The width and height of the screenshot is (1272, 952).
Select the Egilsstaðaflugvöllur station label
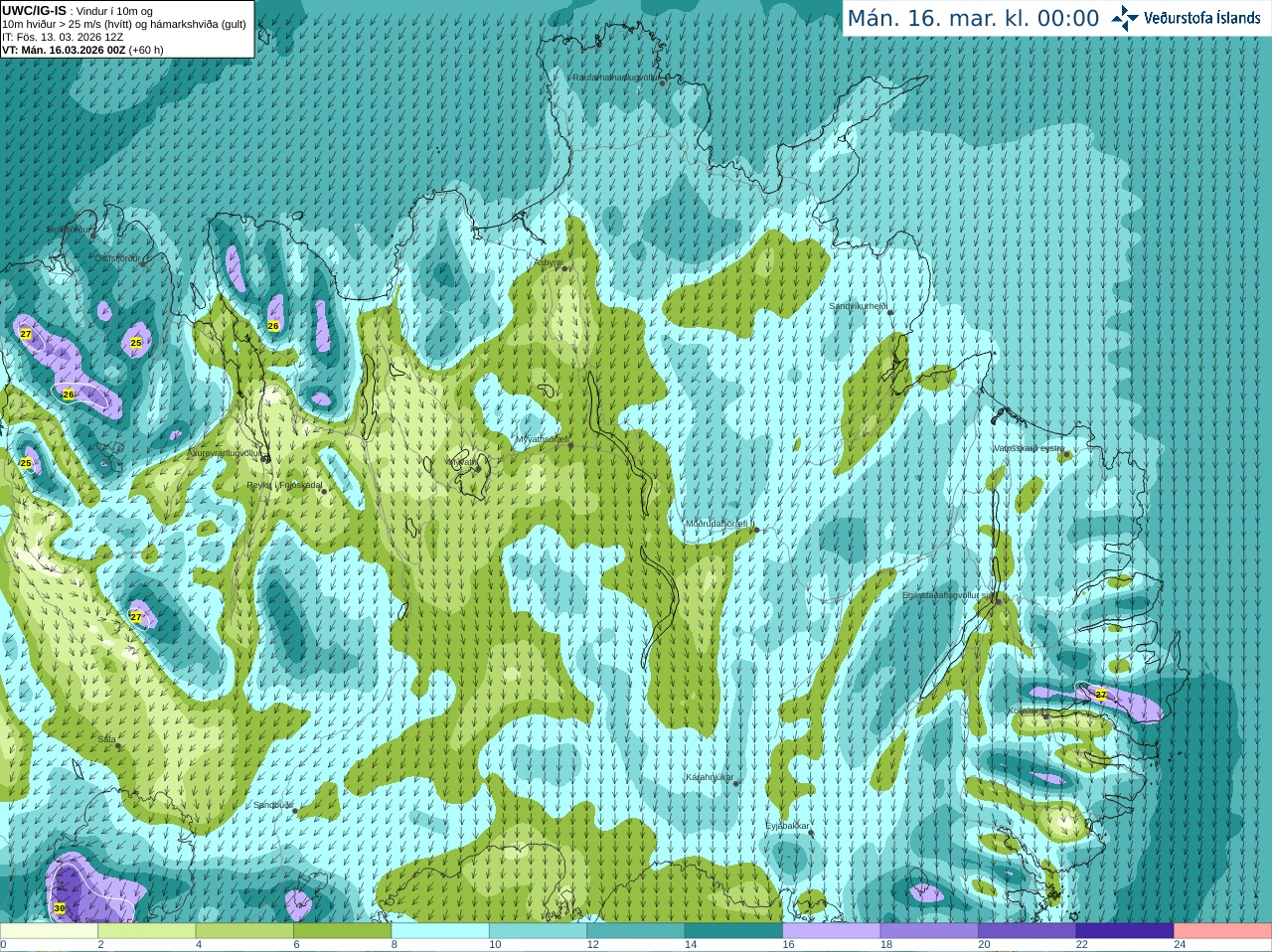pos(948,595)
